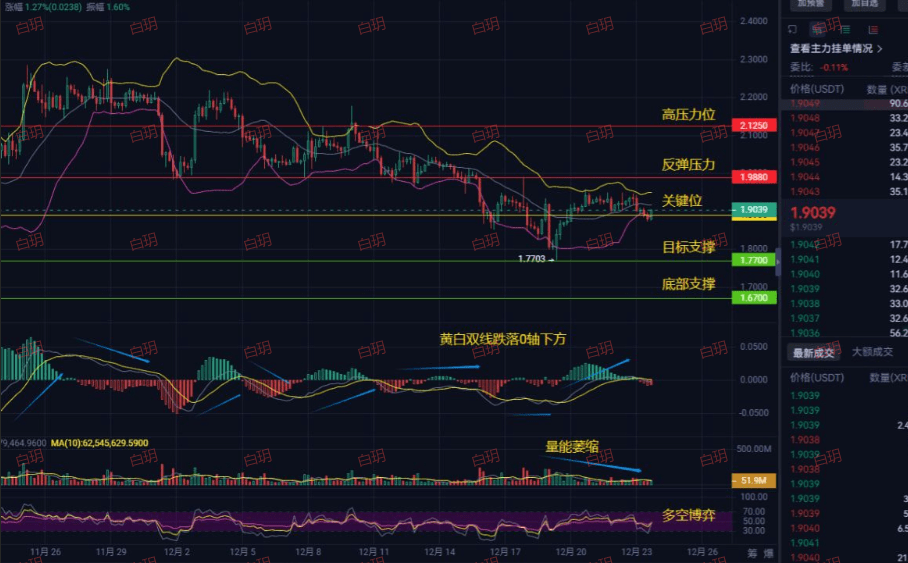Click the refresh icon above the order book
The image size is (908, 563).
[792, 29]
